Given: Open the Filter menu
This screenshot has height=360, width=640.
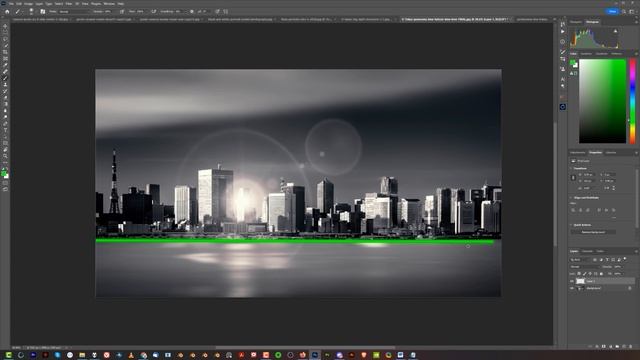Looking at the screenshot, I should tap(69, 3).
